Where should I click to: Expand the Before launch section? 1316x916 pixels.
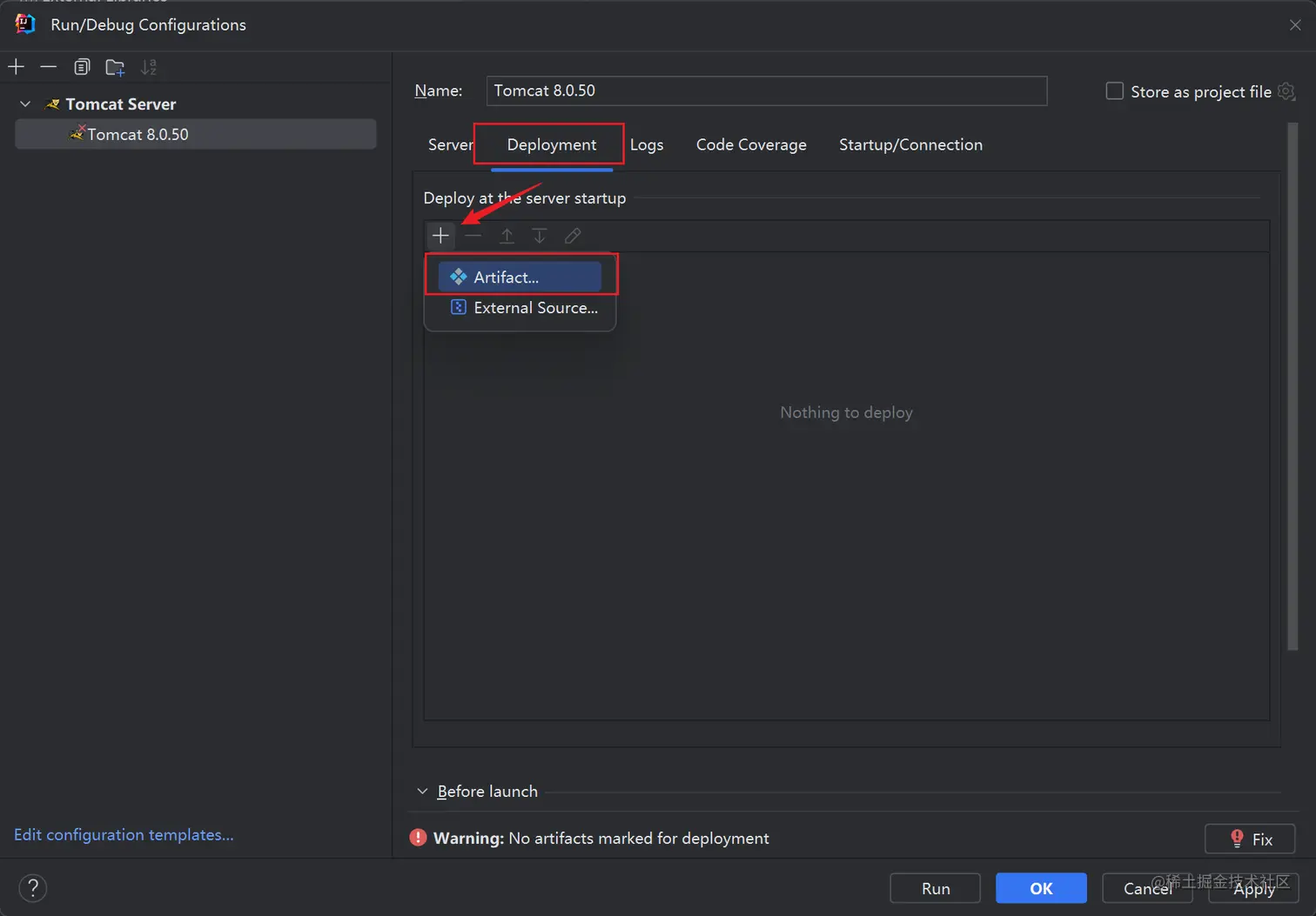422,792
